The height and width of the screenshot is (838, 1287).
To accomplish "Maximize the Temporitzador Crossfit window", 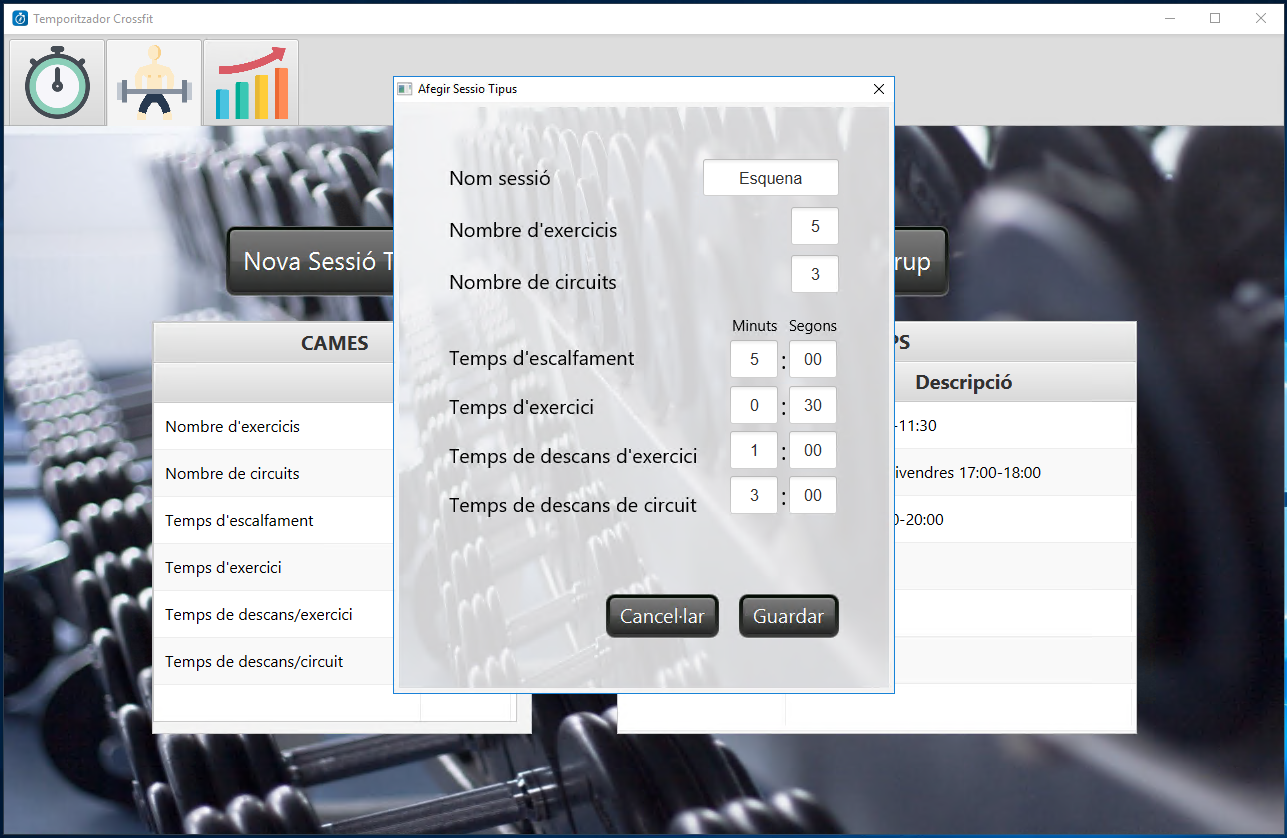I will [x=1215, y=18].
